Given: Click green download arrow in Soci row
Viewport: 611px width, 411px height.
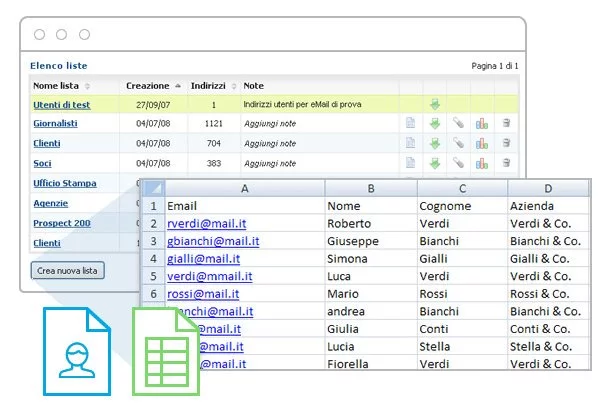Looking at the screenshot, I should [434, 163].
